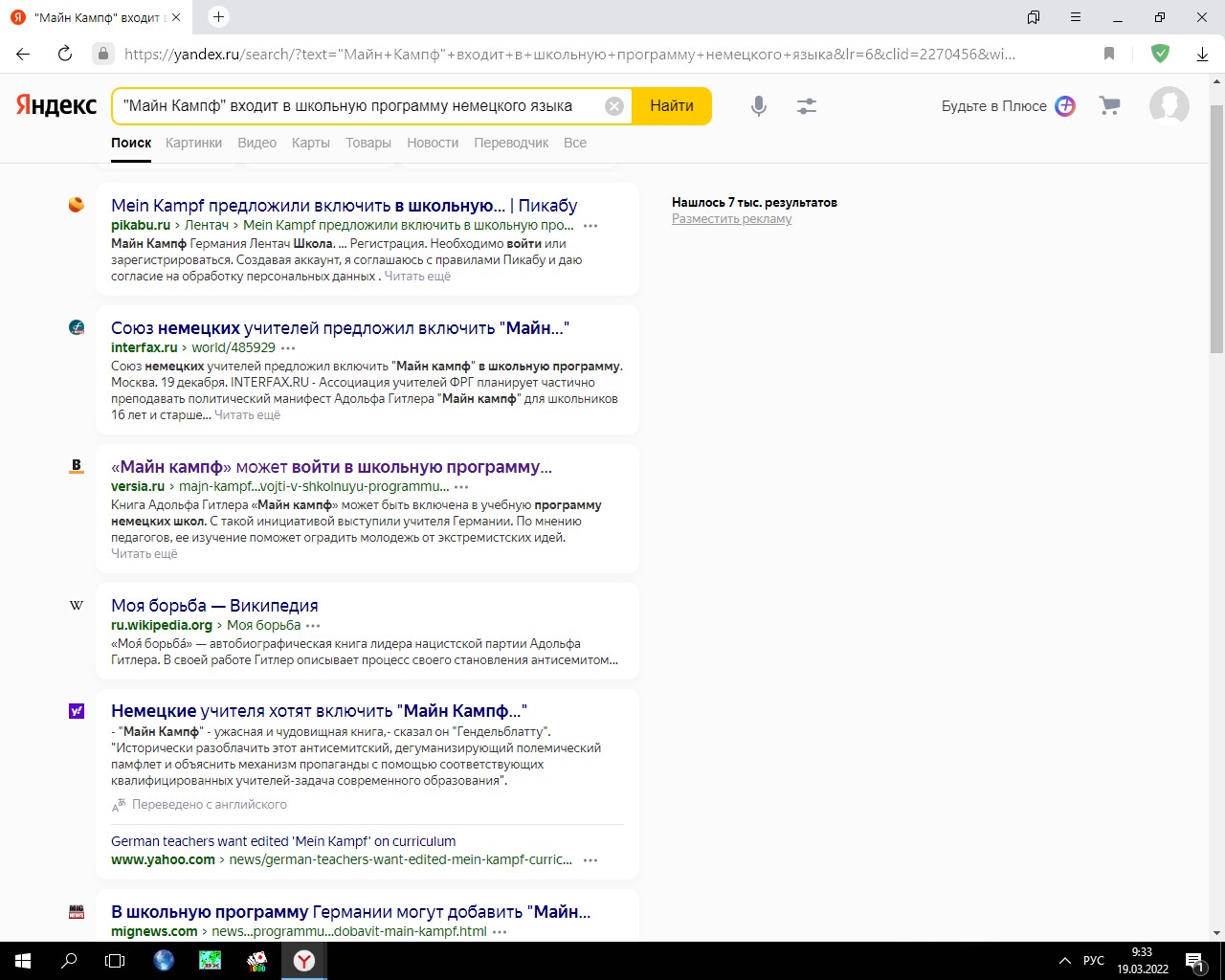This screenshot has height=980, width=1225.
Task: Open the shopping cart icon
Action: 1110,106
